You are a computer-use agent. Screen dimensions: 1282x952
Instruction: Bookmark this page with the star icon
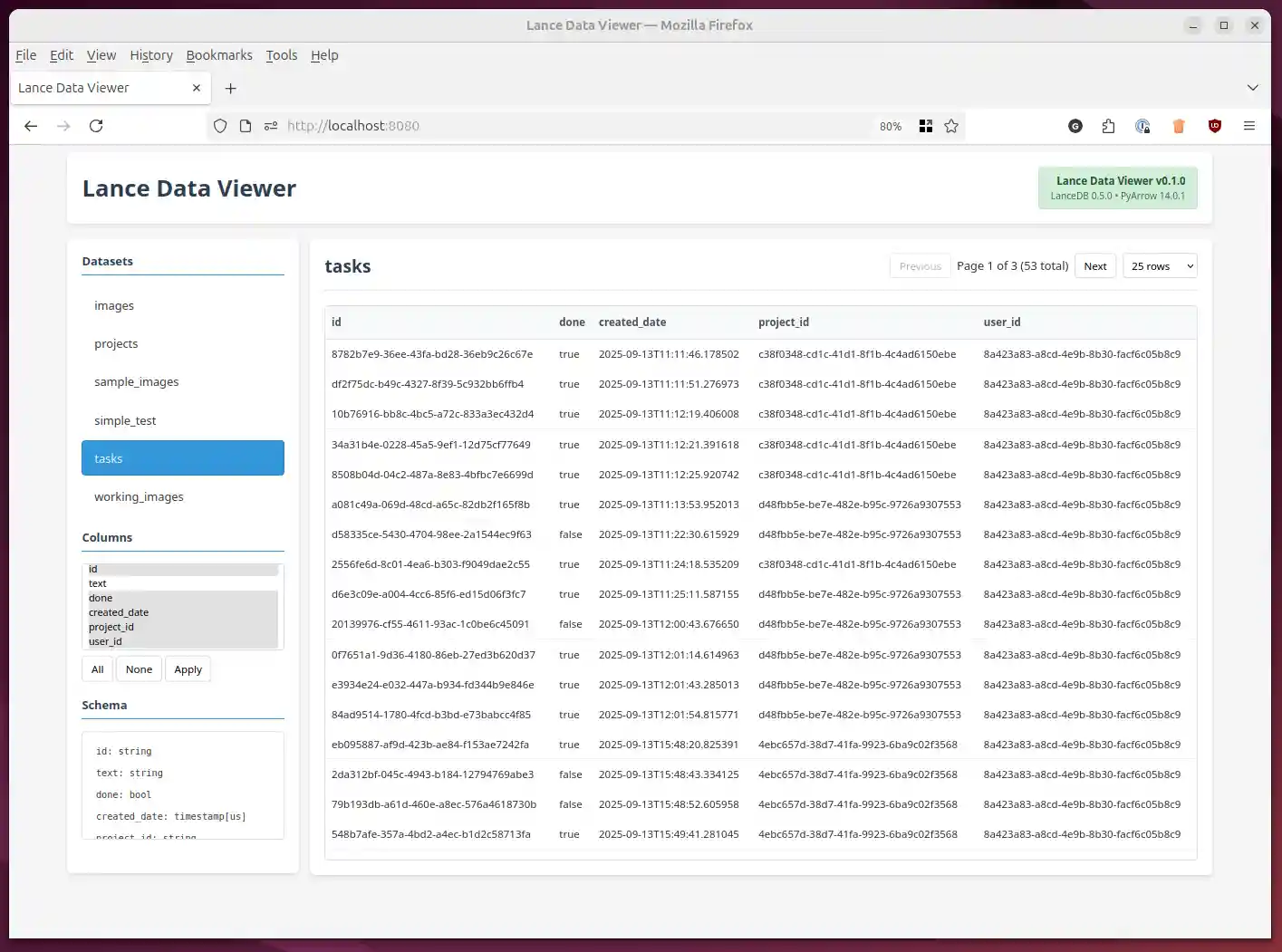coord(951,126)
